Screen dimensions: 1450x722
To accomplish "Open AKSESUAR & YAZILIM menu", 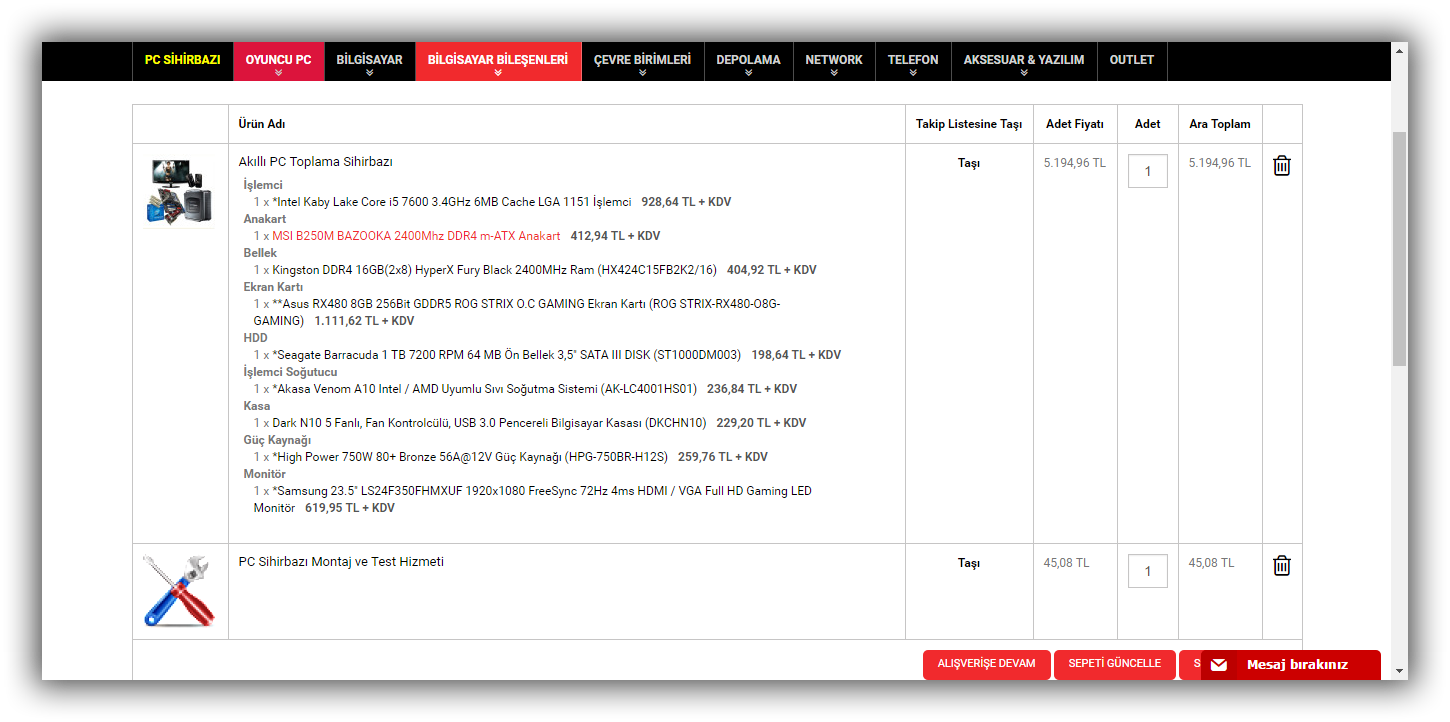I will click(1024, 61).
